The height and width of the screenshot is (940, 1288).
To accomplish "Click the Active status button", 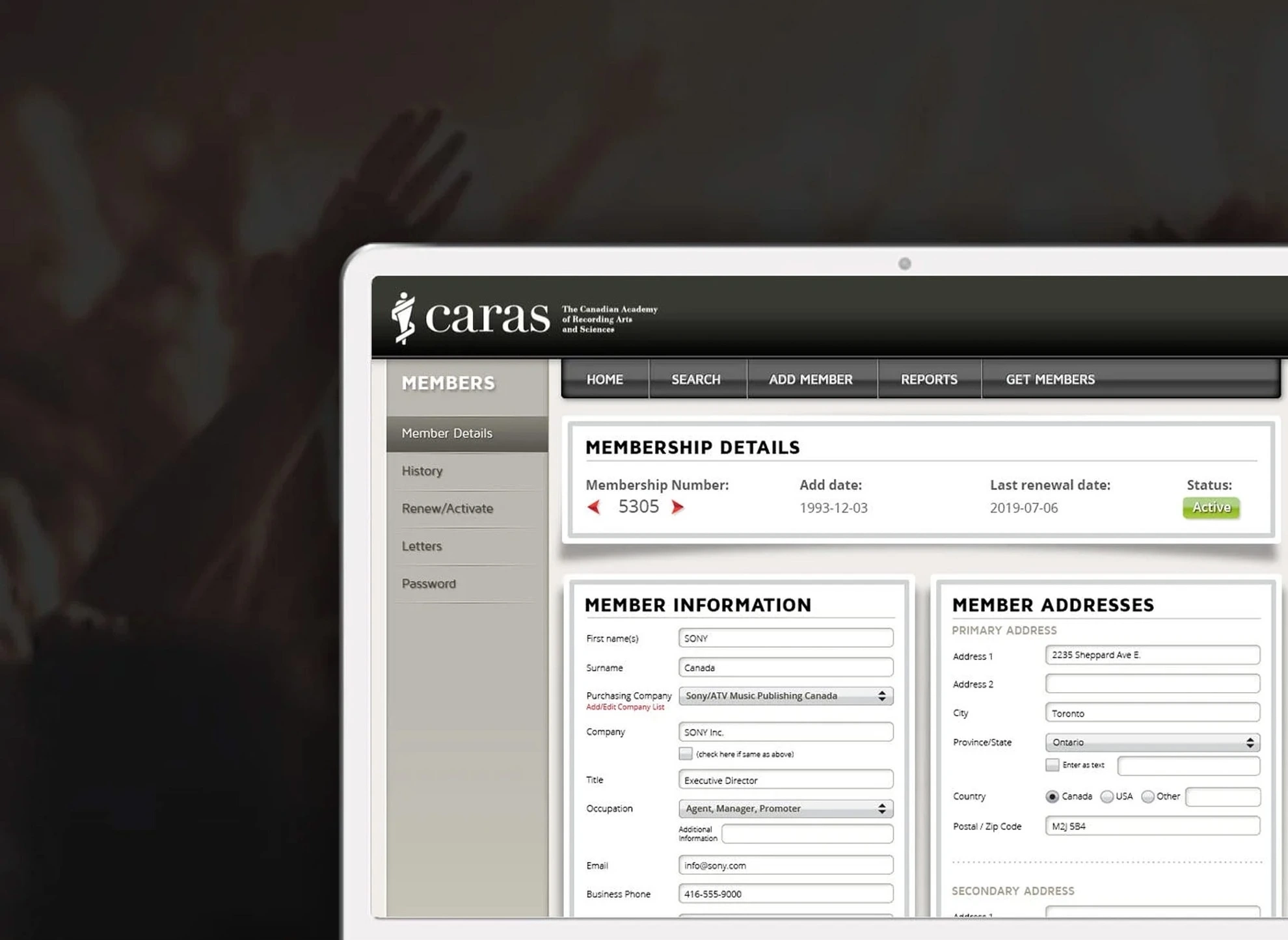I will pos(1211,507).
